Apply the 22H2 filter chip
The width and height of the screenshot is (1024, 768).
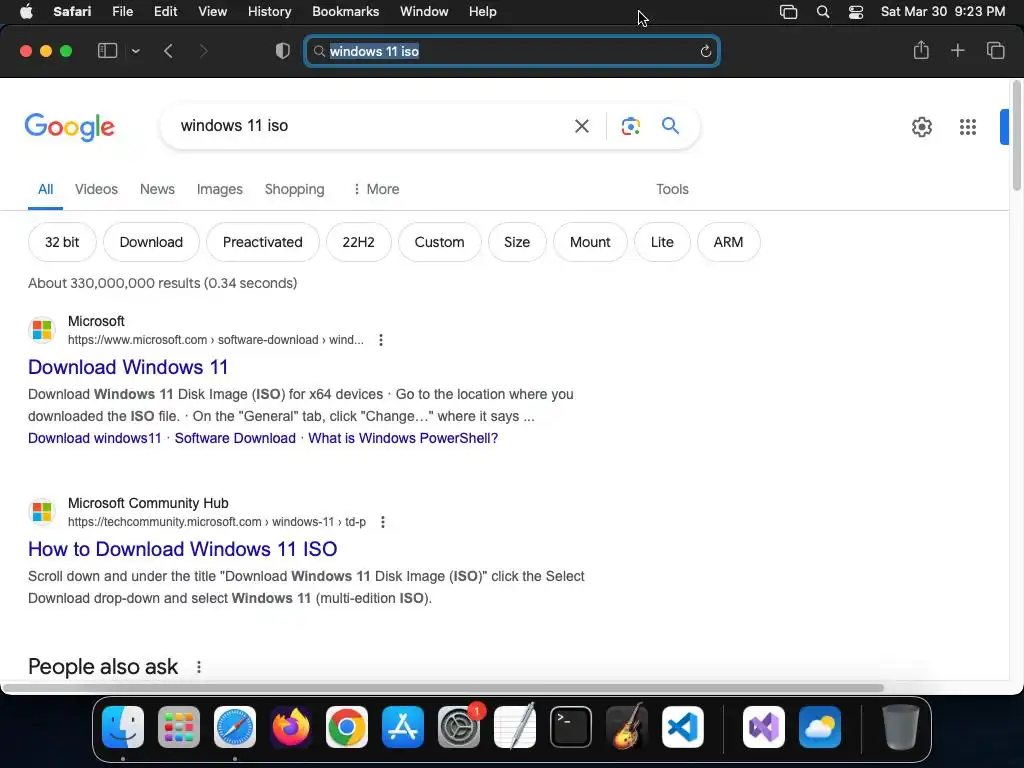pos(359,242)
